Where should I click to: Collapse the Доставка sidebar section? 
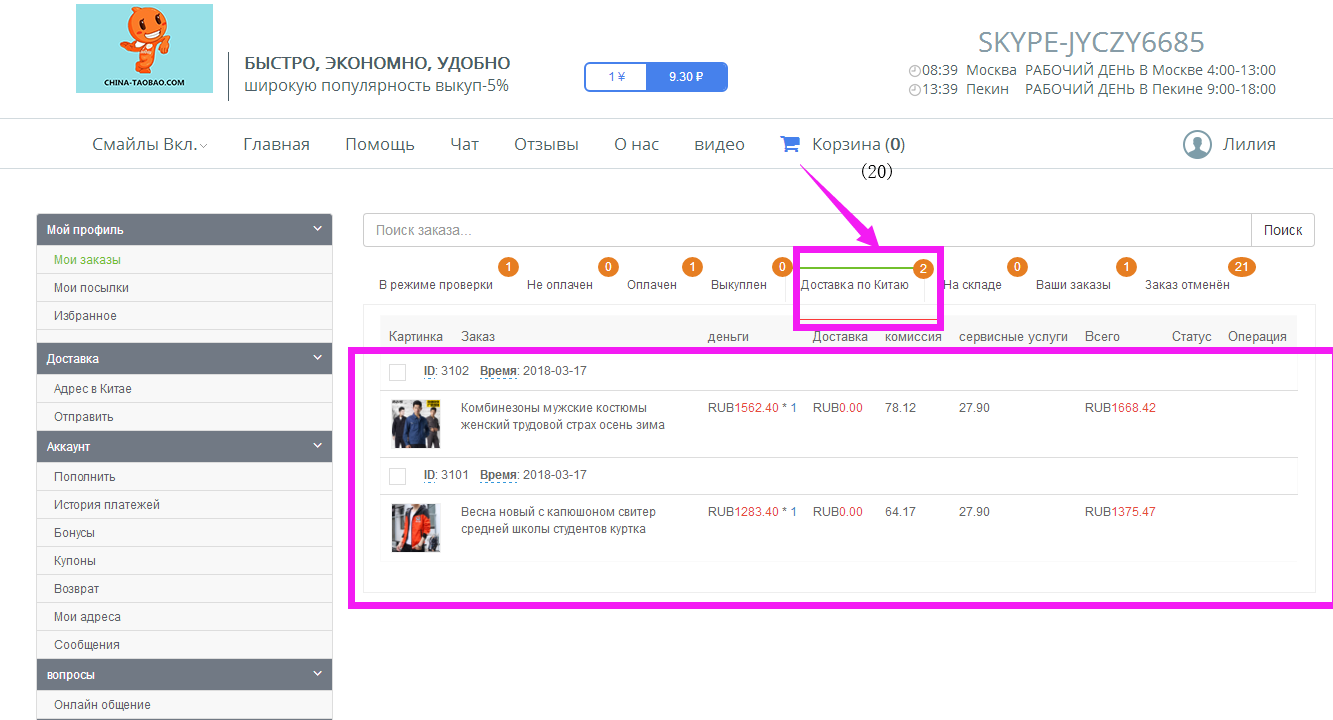pyautogui.click(x=317, y=358)
